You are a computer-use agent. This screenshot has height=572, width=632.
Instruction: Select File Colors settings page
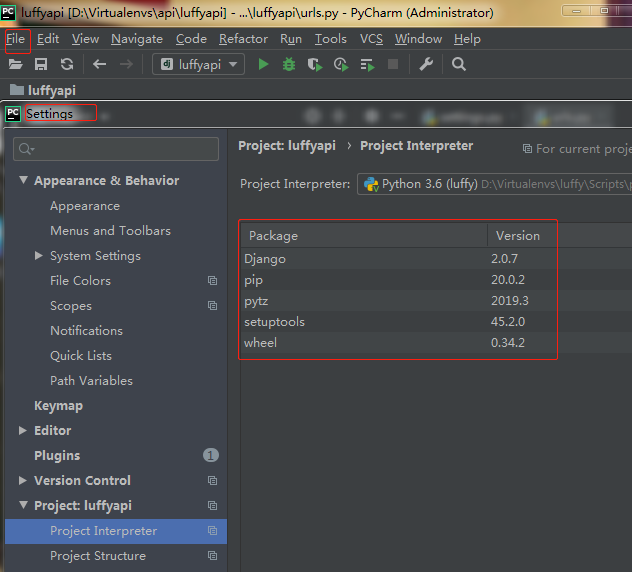tap(80, 281)
